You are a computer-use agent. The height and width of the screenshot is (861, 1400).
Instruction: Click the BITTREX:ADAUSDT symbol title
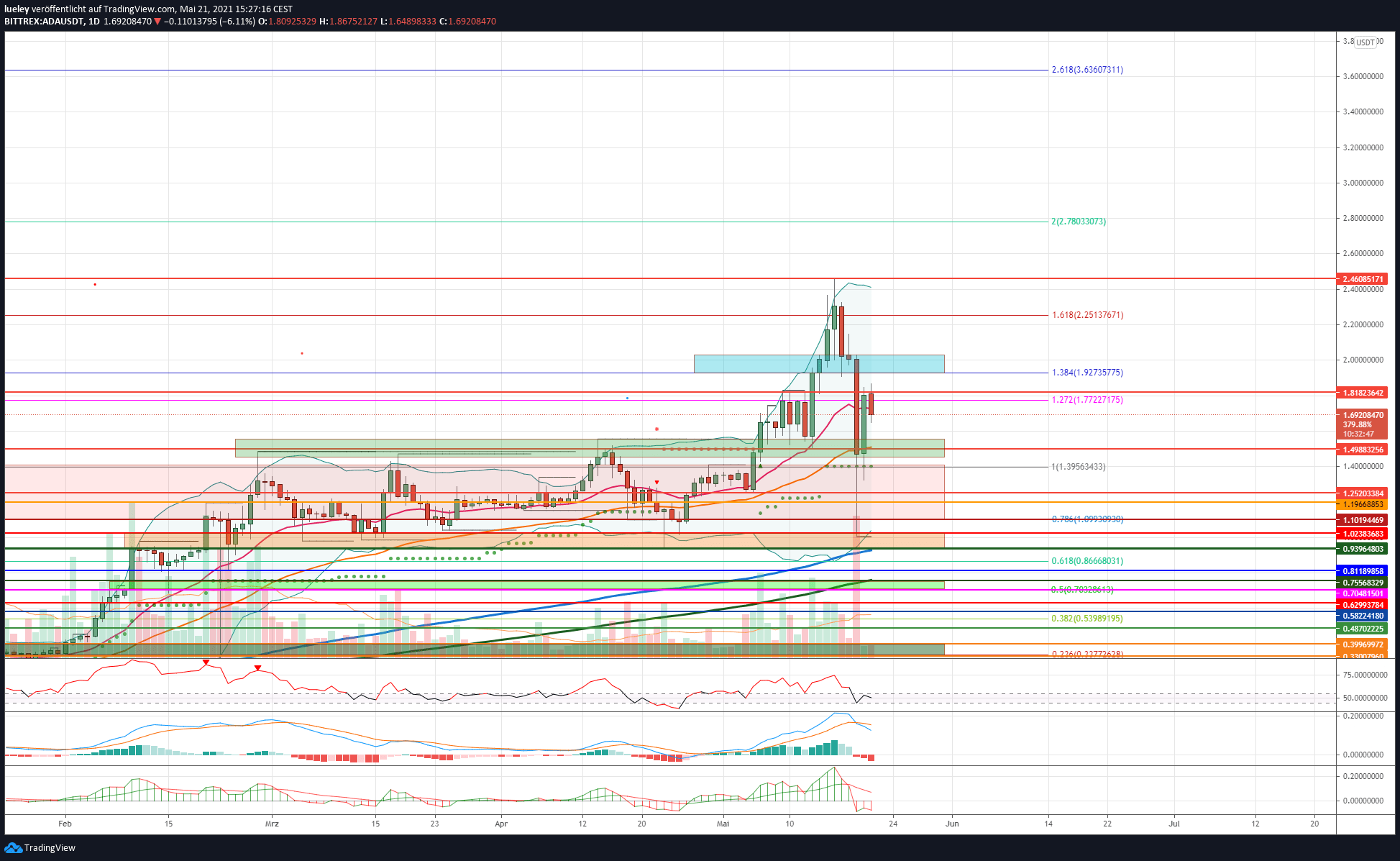pyautogui.click(x=42, y=22)
